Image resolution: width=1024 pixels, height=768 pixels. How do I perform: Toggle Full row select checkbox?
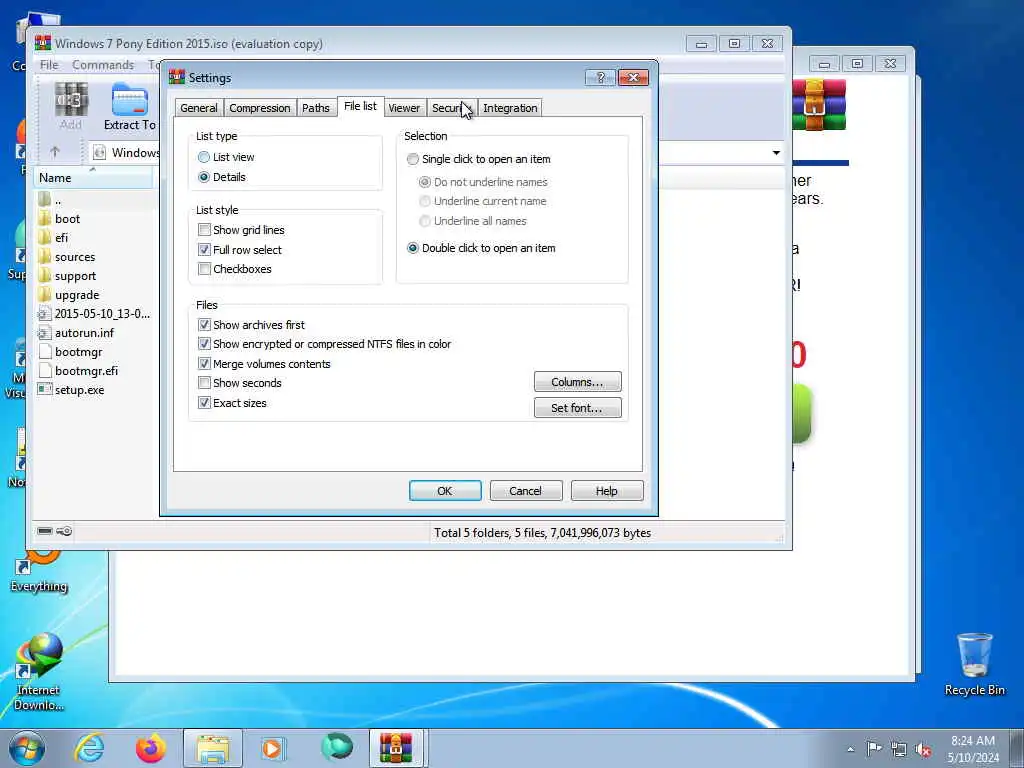(x=204, y=249)
